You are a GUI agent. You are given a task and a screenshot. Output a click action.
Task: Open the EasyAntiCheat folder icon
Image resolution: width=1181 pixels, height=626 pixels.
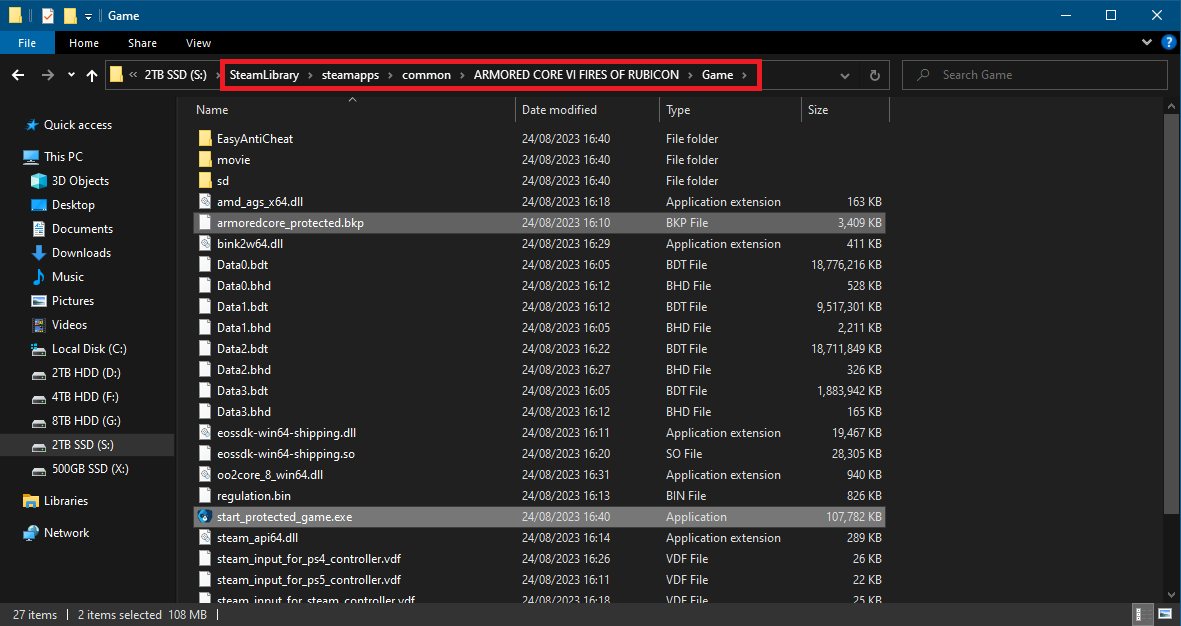click(205, 139)
